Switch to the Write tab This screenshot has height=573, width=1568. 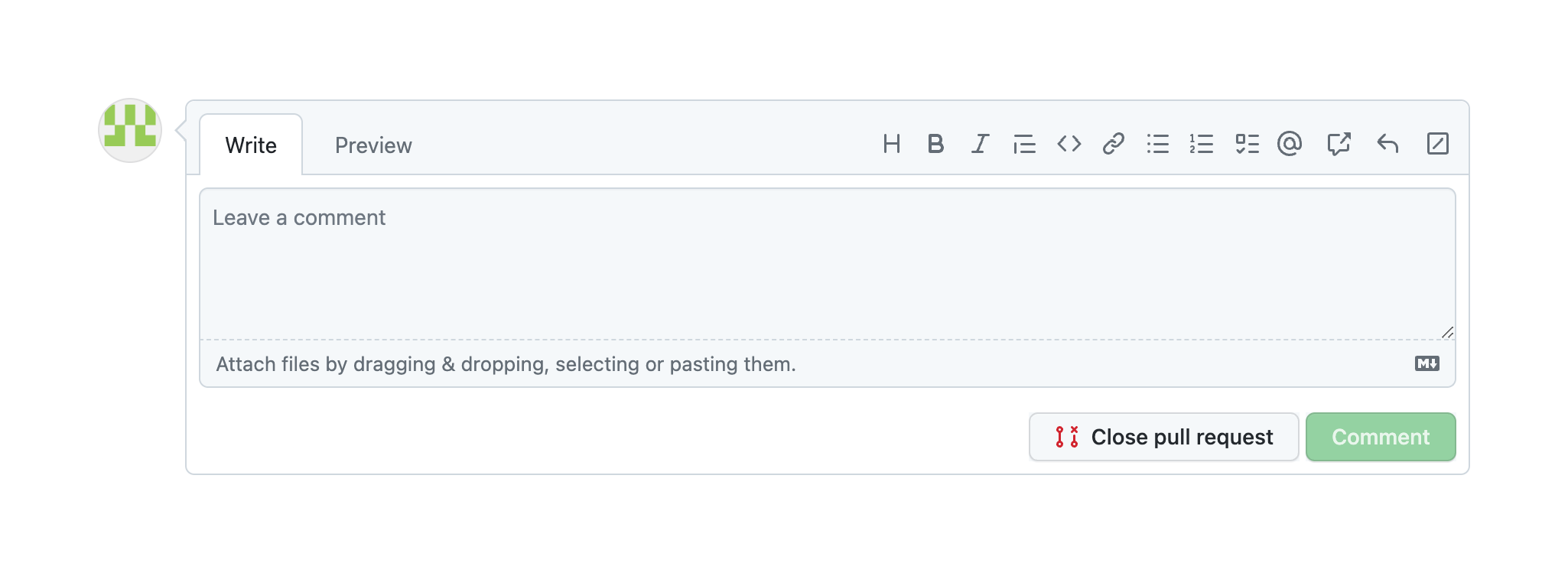251,145
